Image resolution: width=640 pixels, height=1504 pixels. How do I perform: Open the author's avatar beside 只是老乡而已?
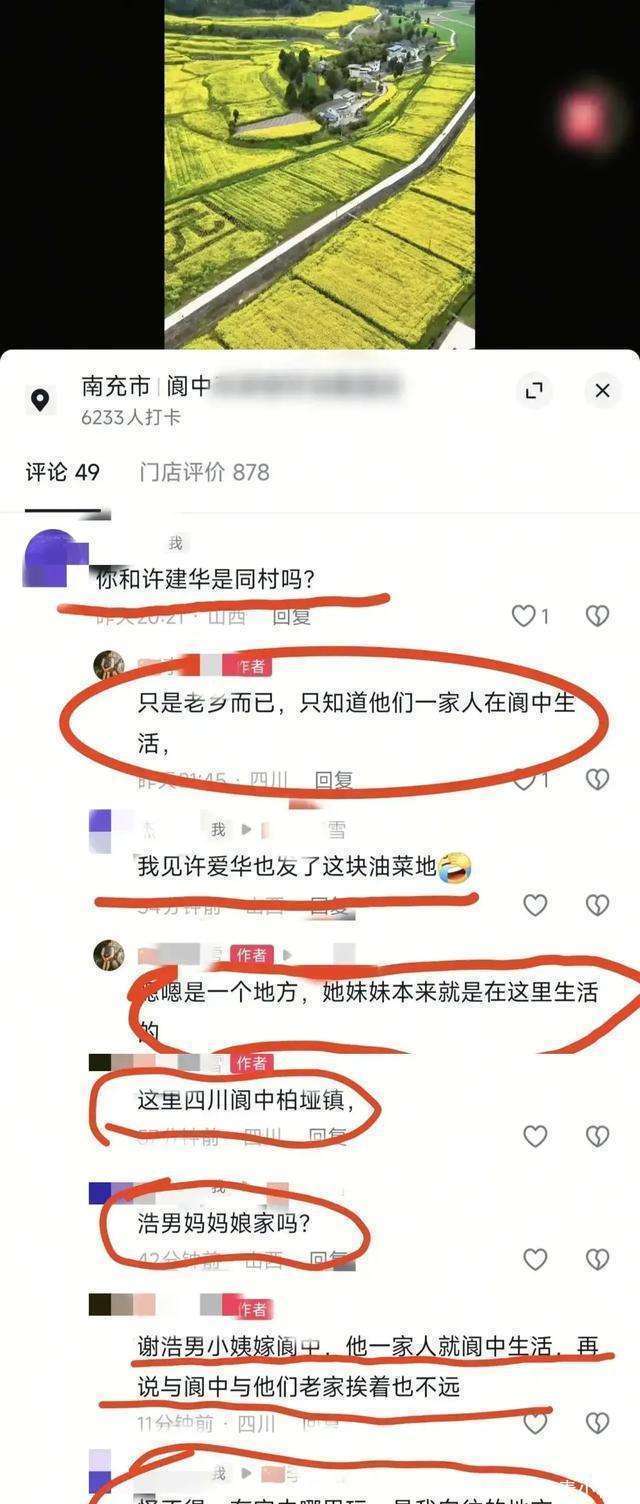109,665
